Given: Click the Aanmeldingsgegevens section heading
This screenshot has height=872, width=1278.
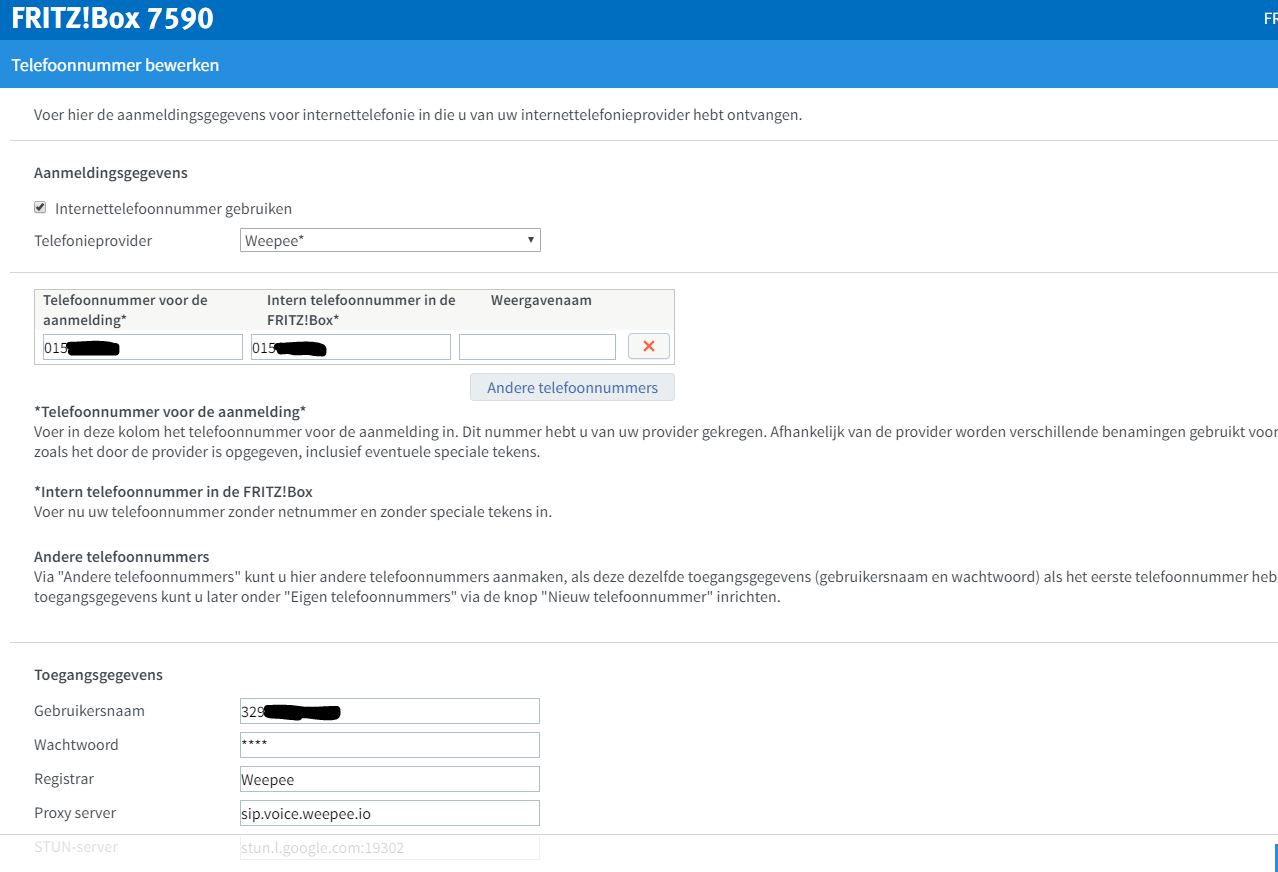Looking at the screenshot, I should tap(111, 173).
